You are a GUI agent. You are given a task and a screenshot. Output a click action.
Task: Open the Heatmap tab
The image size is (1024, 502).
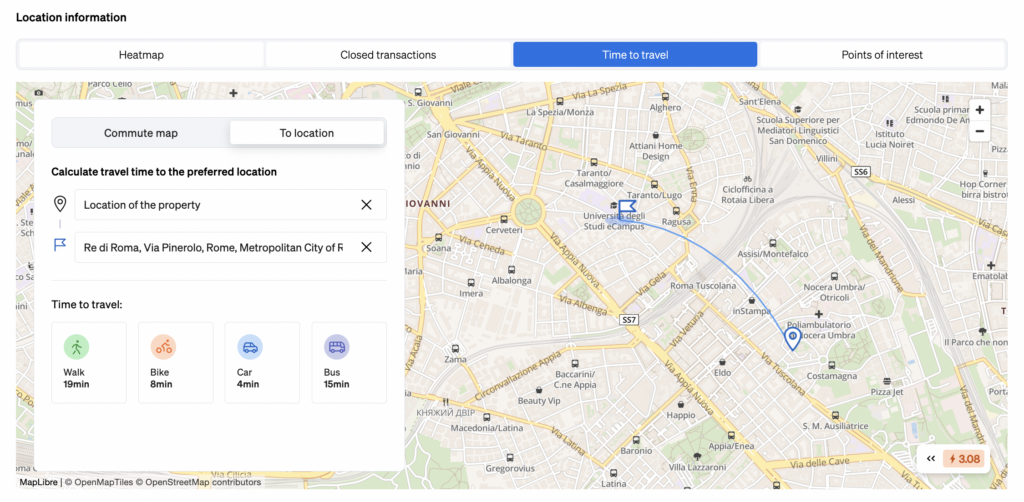[x=141, y=55]
